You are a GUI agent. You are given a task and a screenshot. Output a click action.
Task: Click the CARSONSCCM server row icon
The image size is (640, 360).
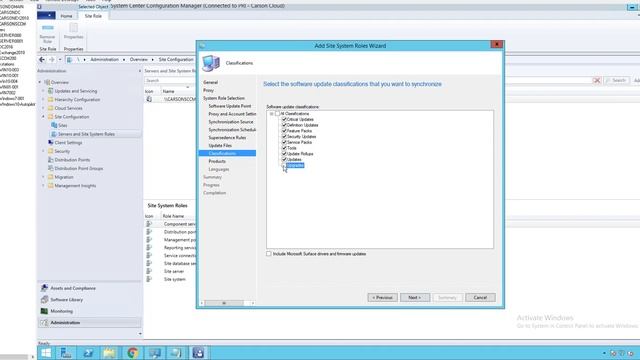[x=149, y=99]
